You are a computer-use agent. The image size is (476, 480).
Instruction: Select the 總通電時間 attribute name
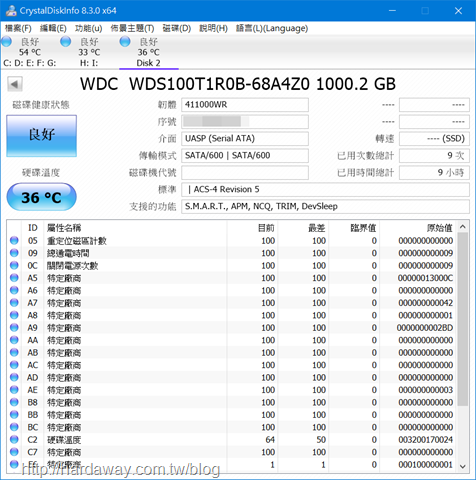[68, 253]
